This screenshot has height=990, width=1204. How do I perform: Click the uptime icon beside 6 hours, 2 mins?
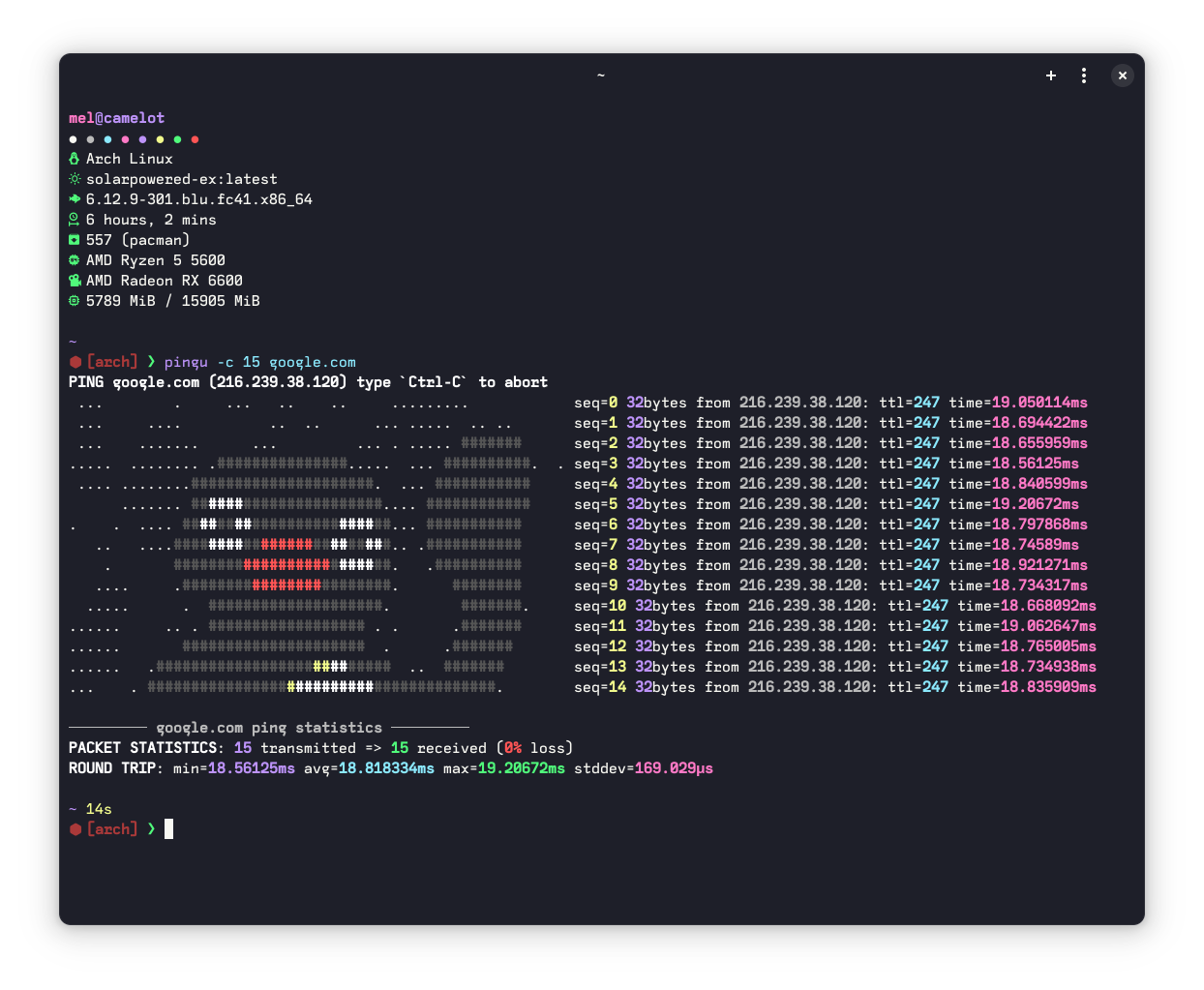74,220
